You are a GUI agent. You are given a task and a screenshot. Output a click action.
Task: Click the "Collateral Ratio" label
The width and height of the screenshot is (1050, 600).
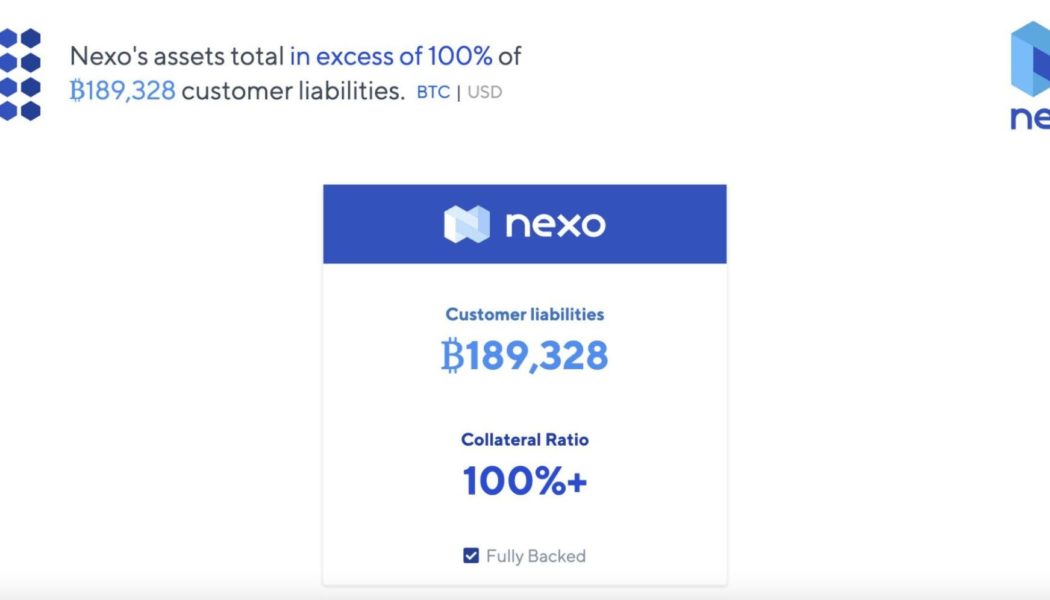coord(525,439)
